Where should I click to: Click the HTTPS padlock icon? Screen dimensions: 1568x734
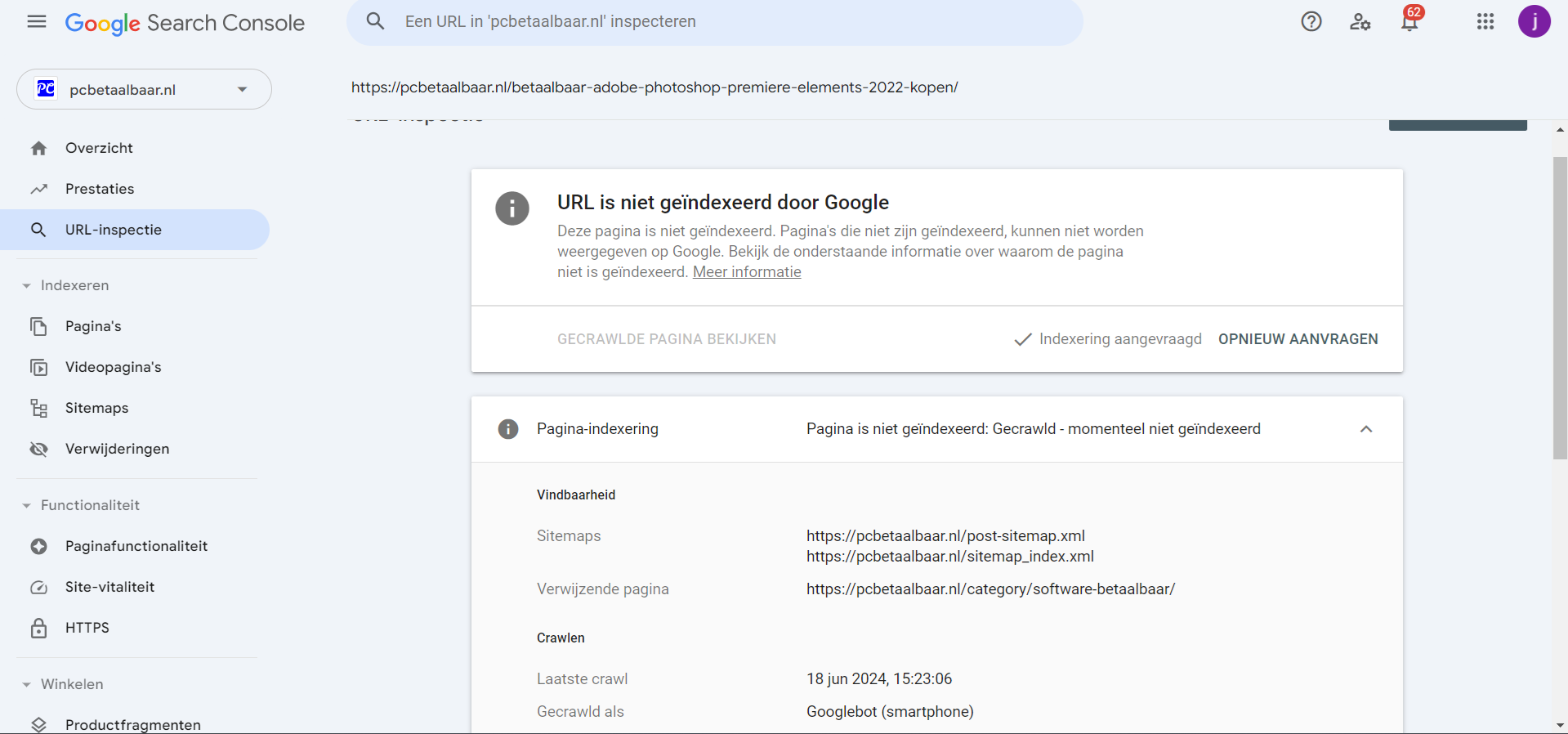pyautogui.click(x=38, y=628)
